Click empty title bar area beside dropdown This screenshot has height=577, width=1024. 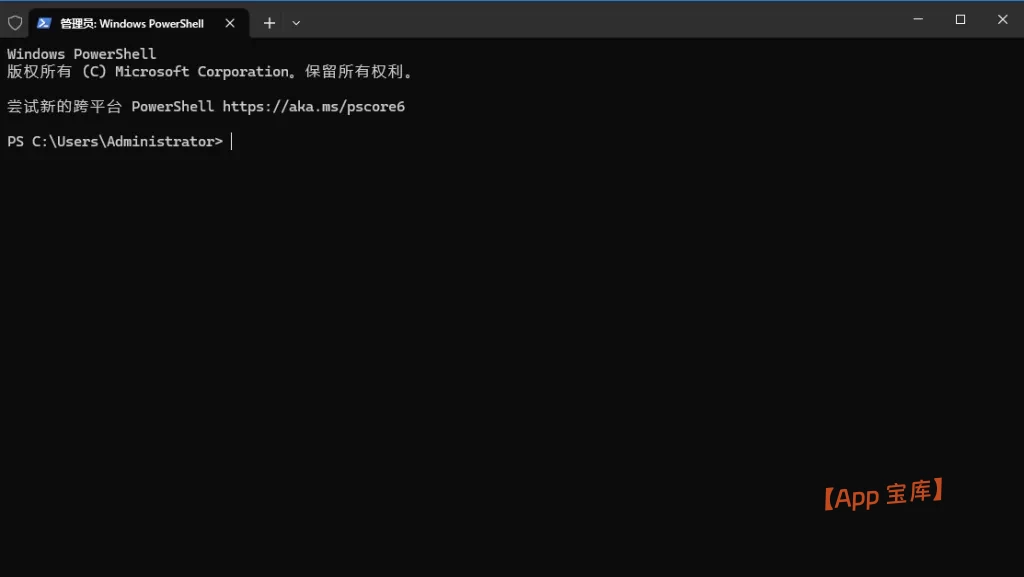(x=600, y=20)
